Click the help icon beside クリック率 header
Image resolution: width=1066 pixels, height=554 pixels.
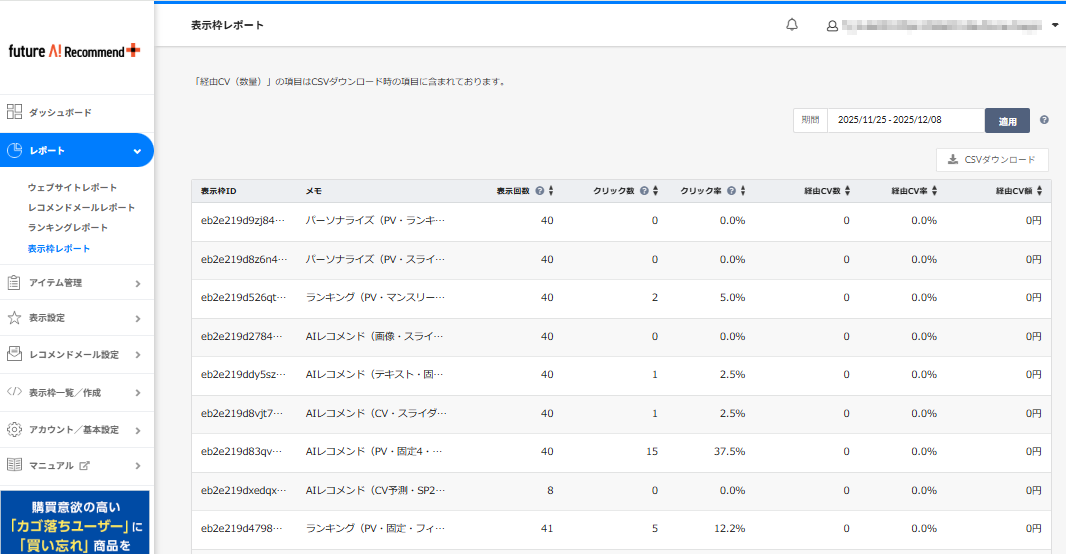(732, 191)
